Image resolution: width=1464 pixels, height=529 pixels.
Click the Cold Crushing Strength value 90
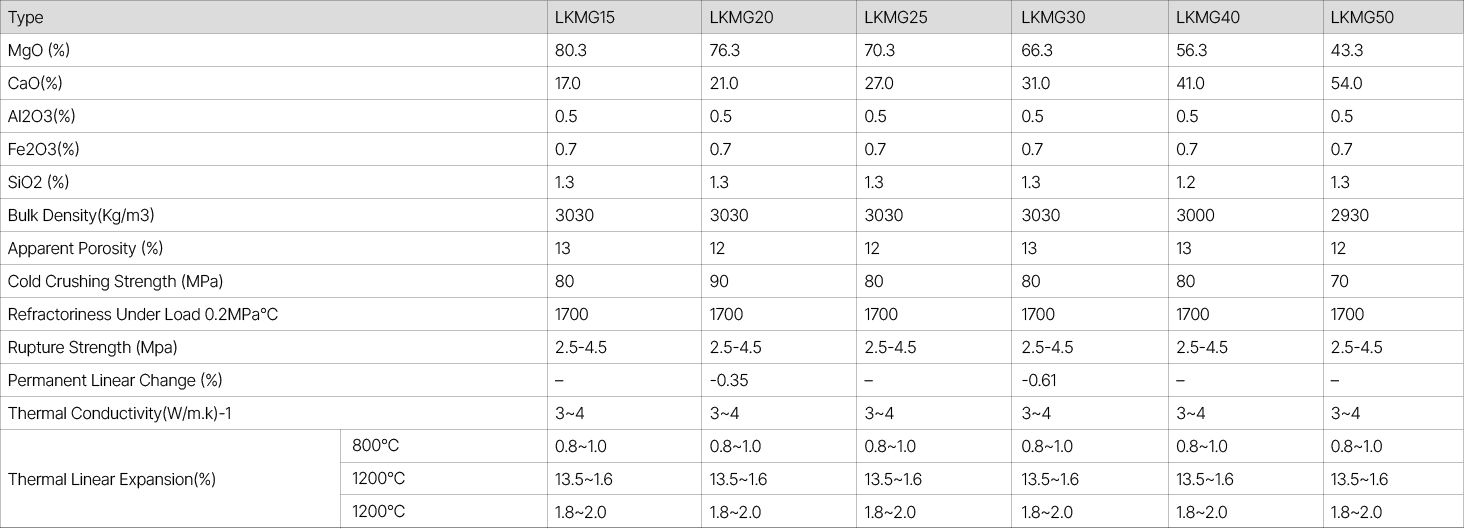coord(720,281)
